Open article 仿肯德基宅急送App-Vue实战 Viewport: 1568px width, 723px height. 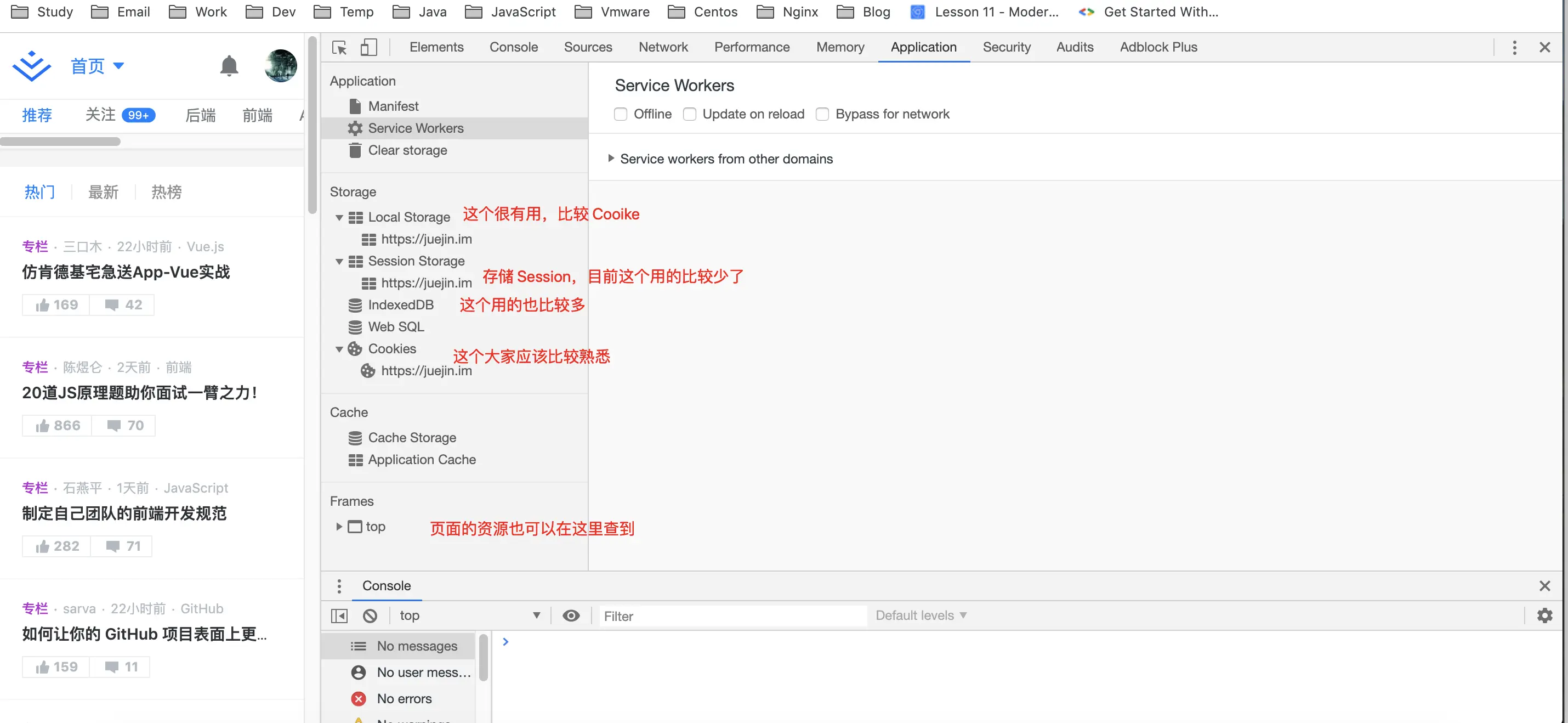(126, 272)
